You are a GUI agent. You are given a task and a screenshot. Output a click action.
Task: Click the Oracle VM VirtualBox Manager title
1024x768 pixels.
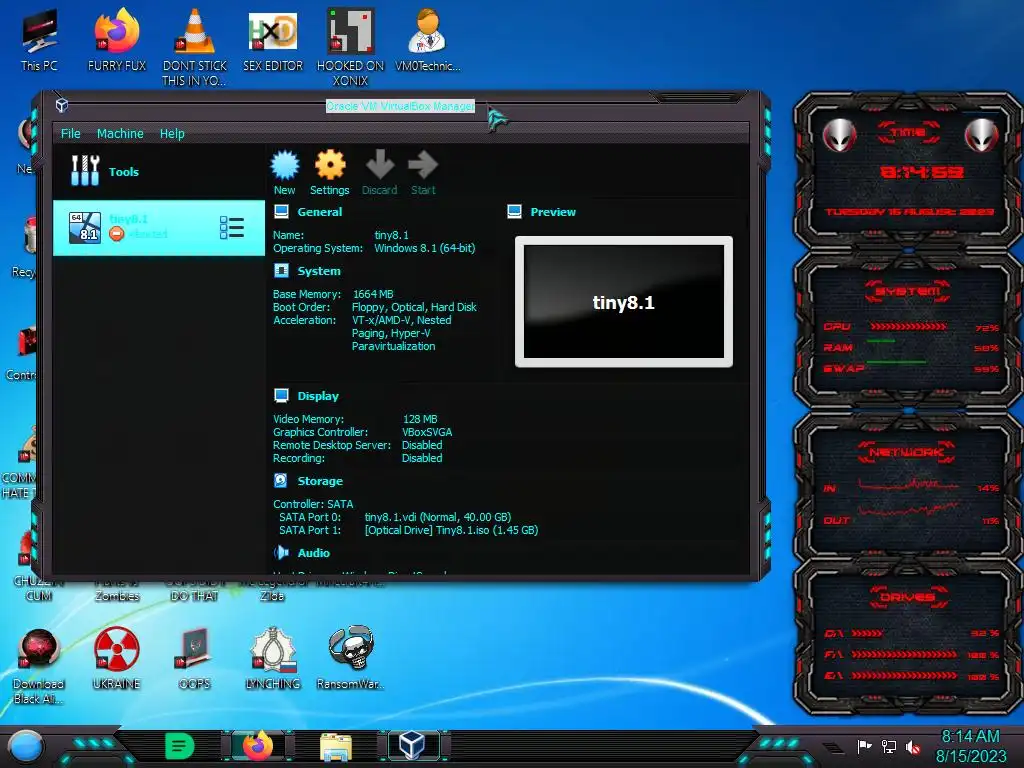tap(400, 106)
